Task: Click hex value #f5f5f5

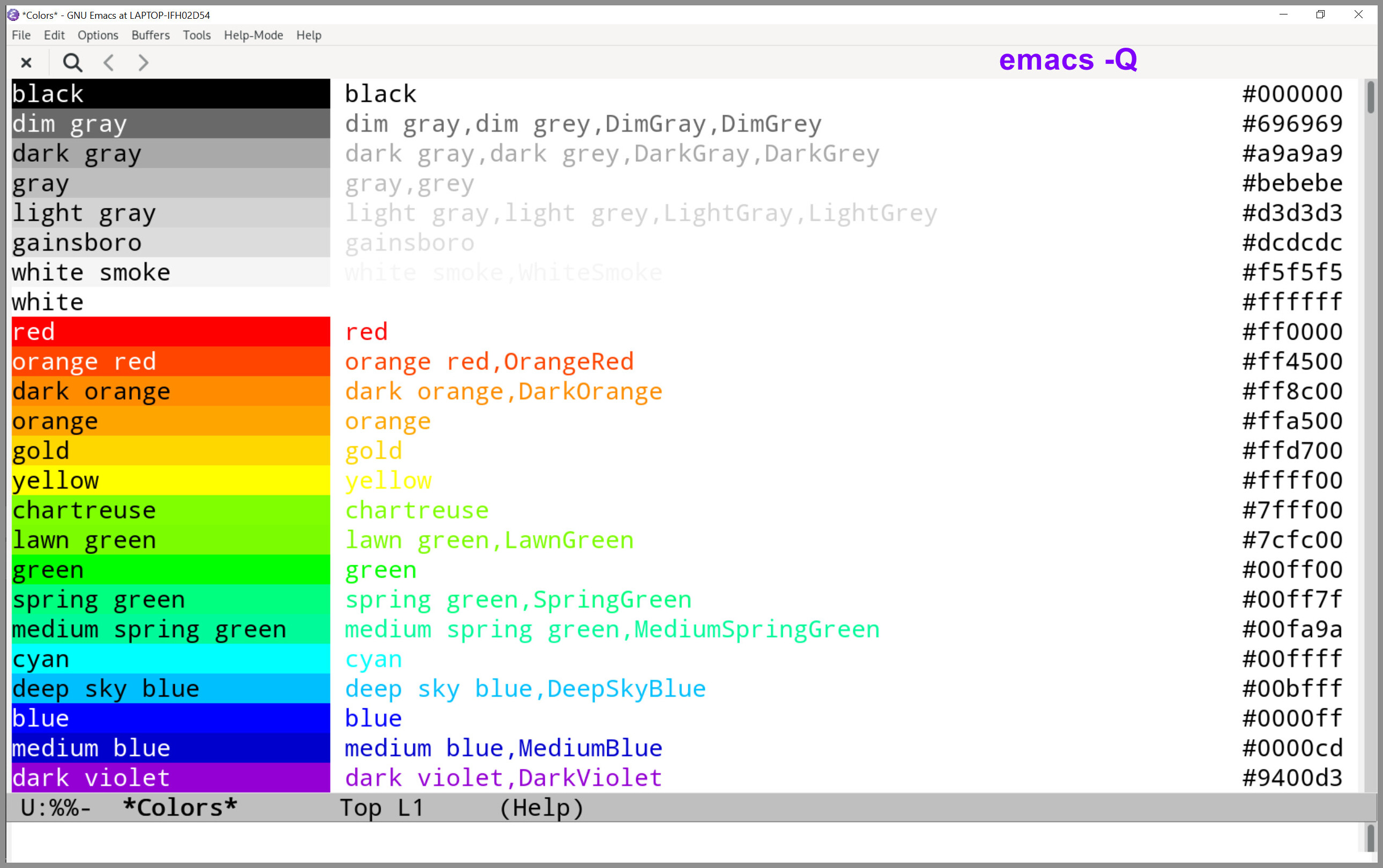Action: click(x=1292, y=272)
